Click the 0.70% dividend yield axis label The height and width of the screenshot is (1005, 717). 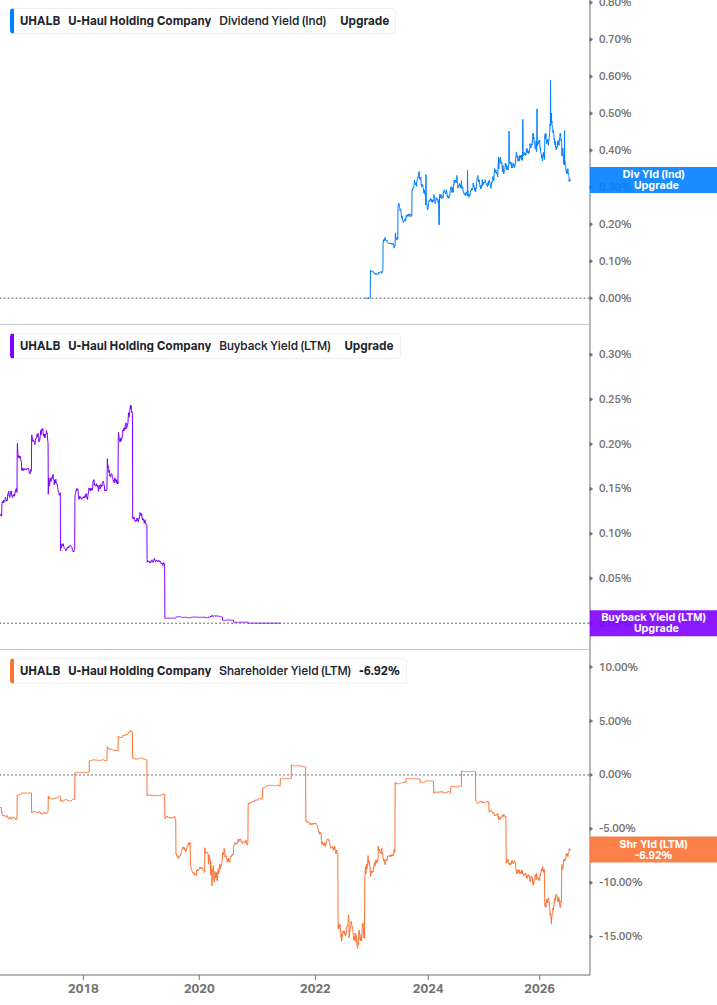(x=615, y=40)
